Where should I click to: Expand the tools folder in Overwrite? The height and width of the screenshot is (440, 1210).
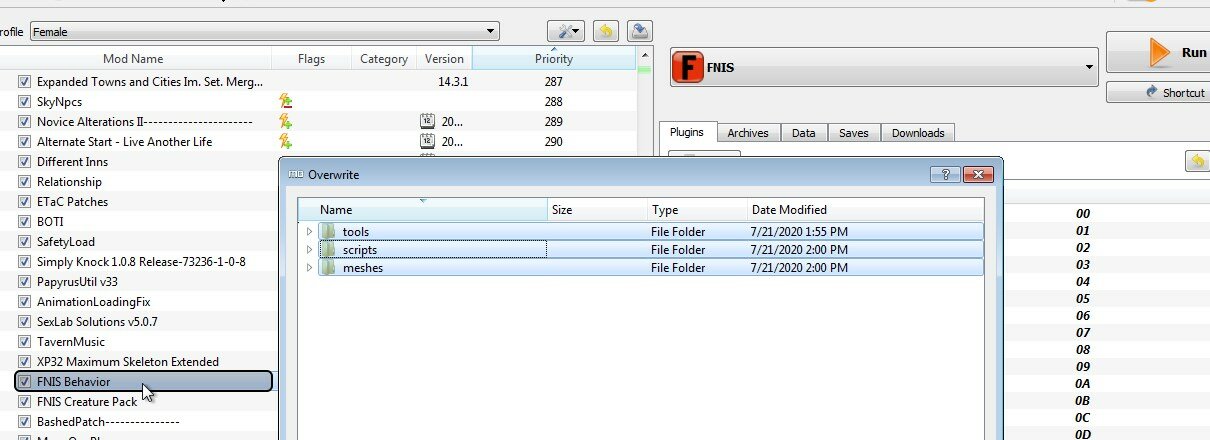point(310,232)
